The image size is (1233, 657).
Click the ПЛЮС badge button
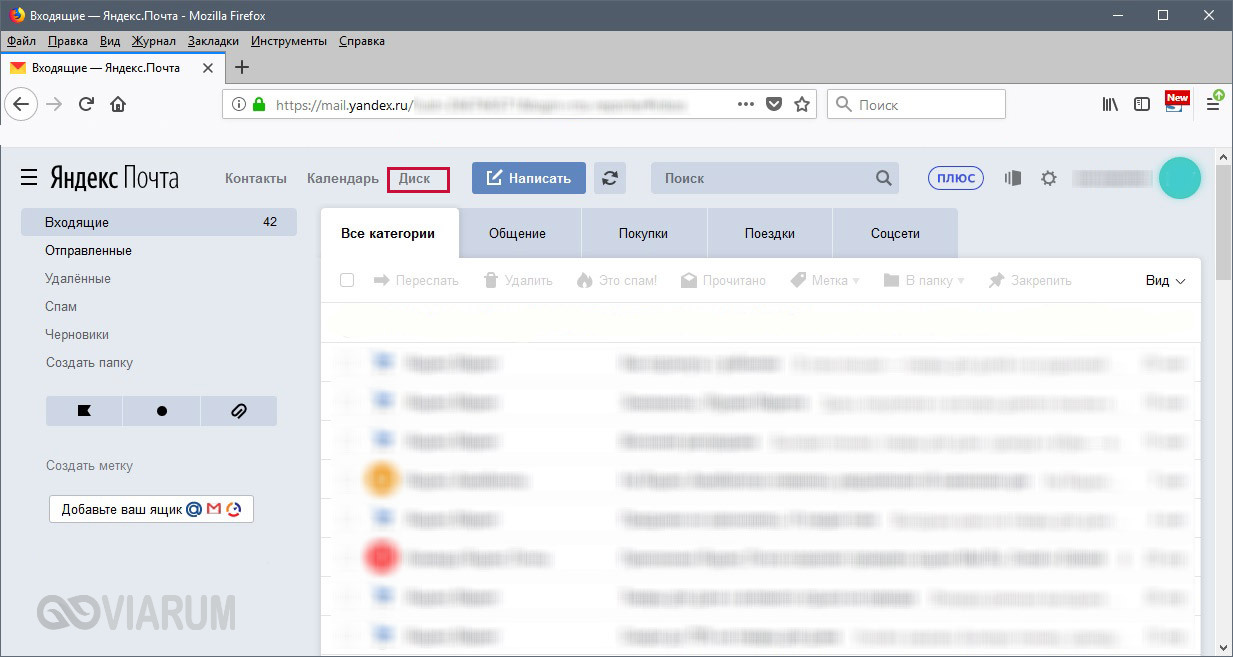[956, 178]
